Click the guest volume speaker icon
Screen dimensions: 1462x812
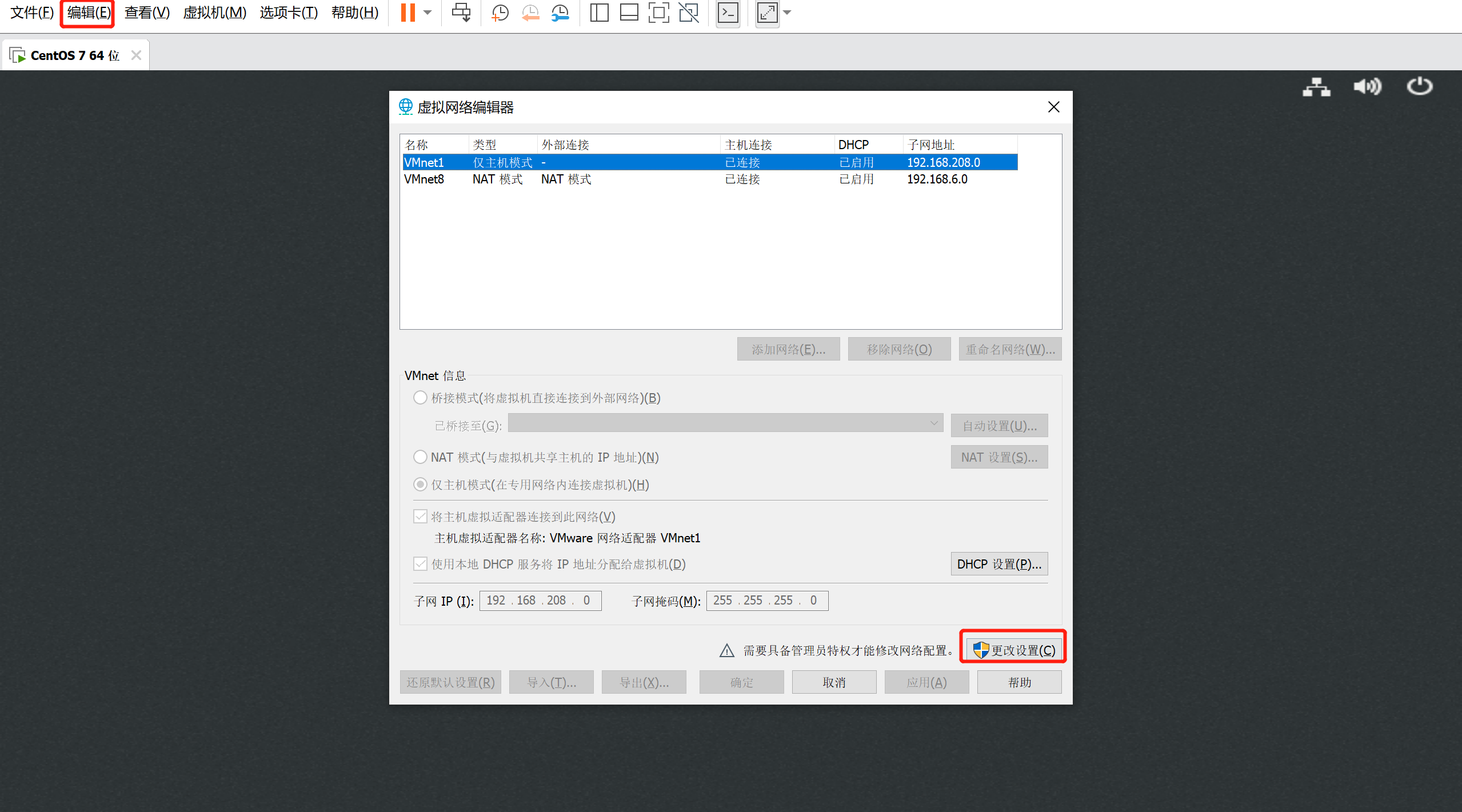(x=1367, y=87)
